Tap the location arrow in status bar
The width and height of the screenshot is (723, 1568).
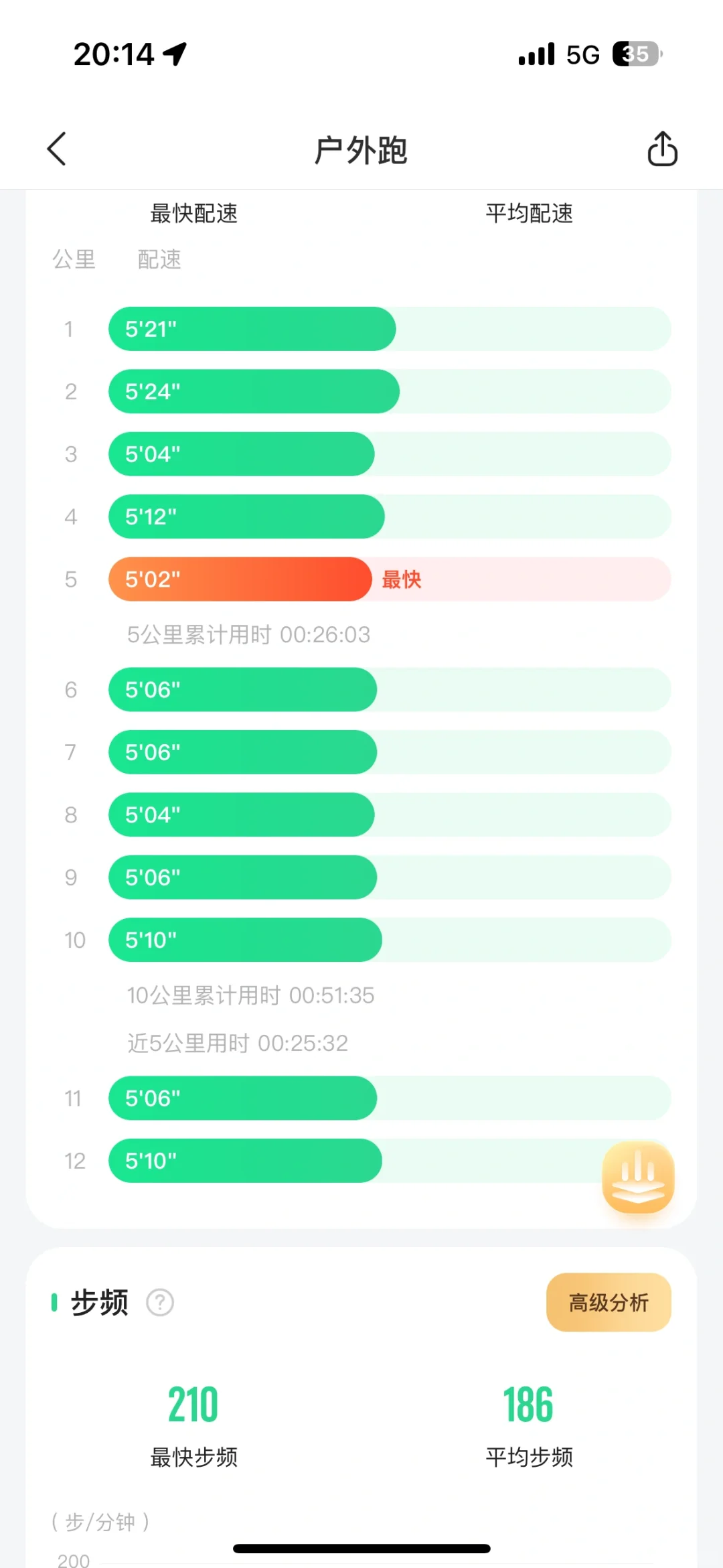(175, 54)
